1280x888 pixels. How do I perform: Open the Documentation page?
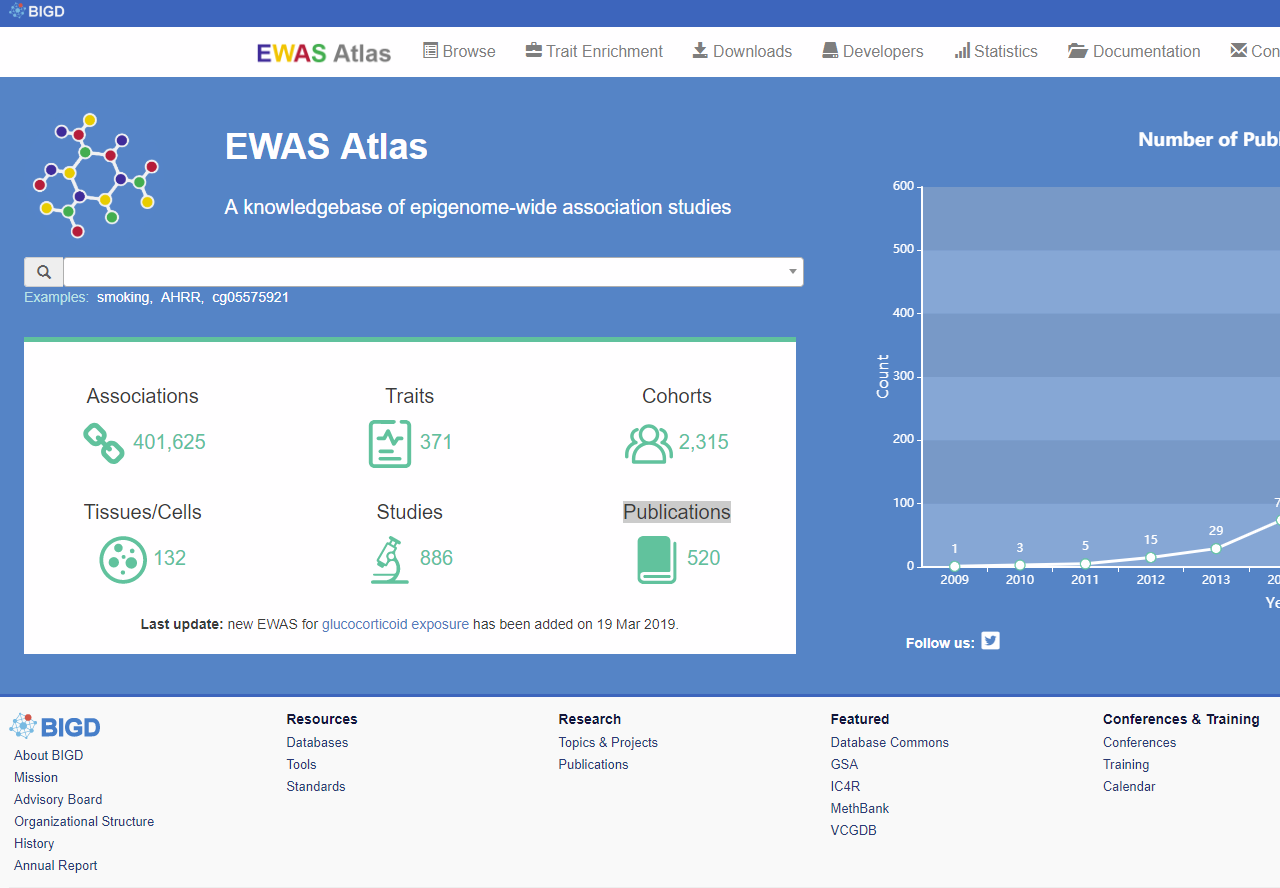pyautogui.click(x=1134, y=51)
